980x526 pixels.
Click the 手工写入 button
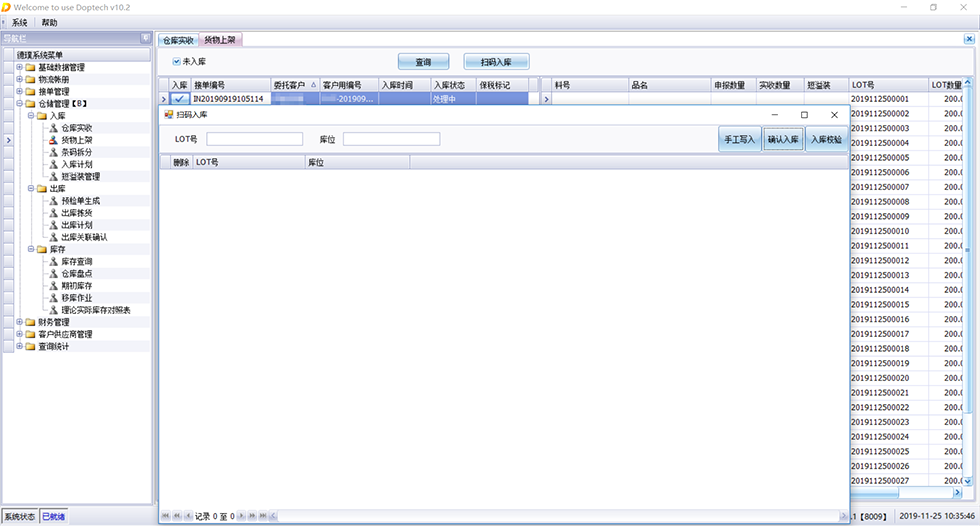739,139
